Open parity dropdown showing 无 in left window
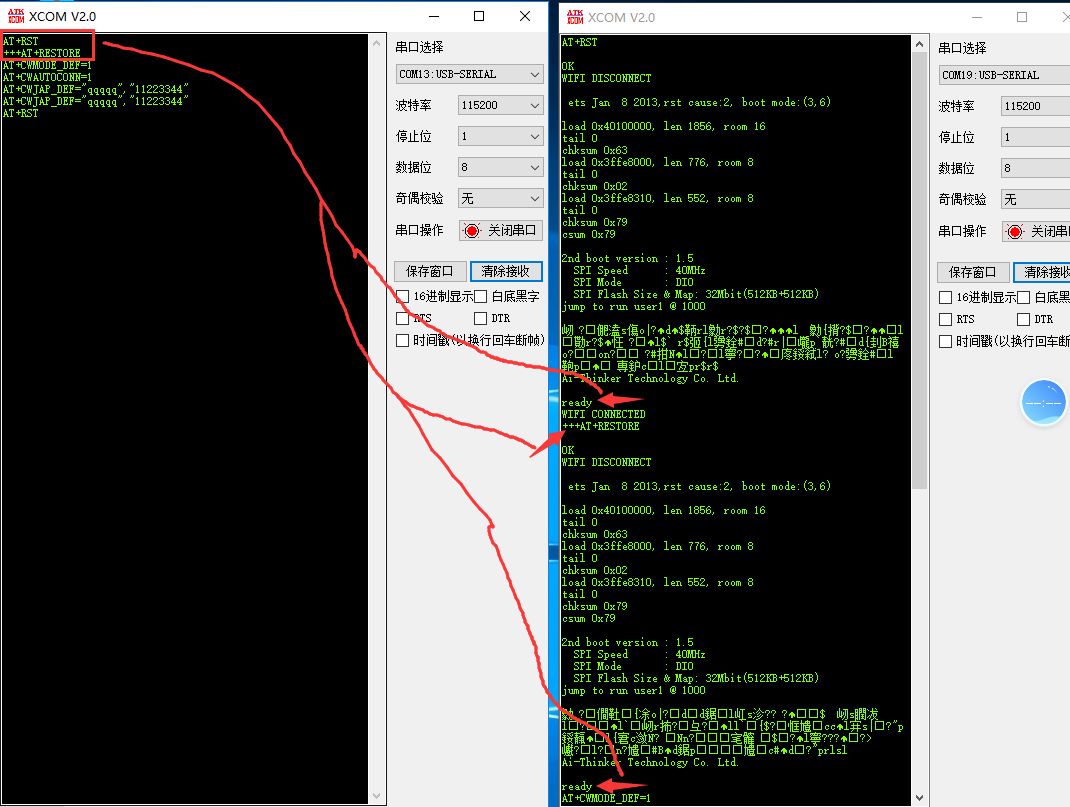Image resolution: width=1070 pixels, height=807 pixels. (500, 199)
